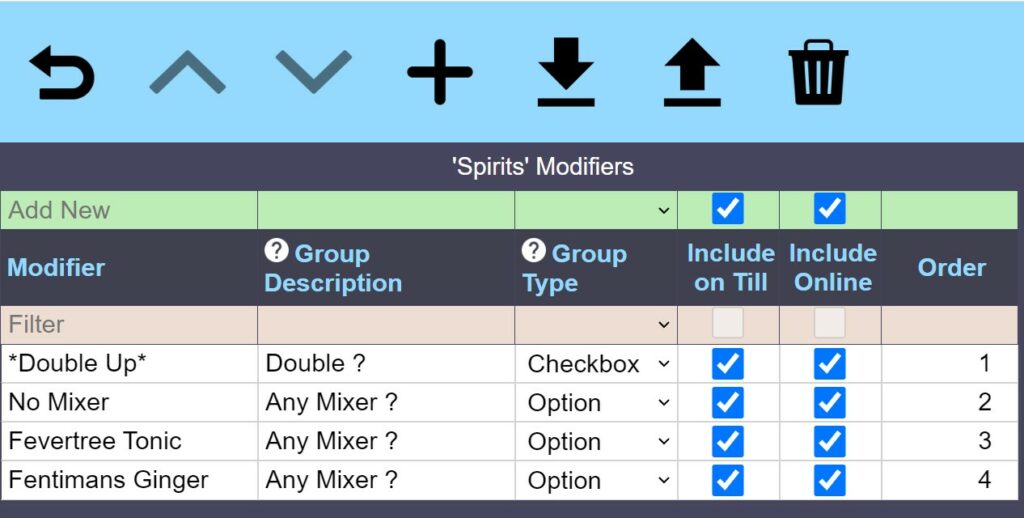Click the download arrow icon

[566, 74]
